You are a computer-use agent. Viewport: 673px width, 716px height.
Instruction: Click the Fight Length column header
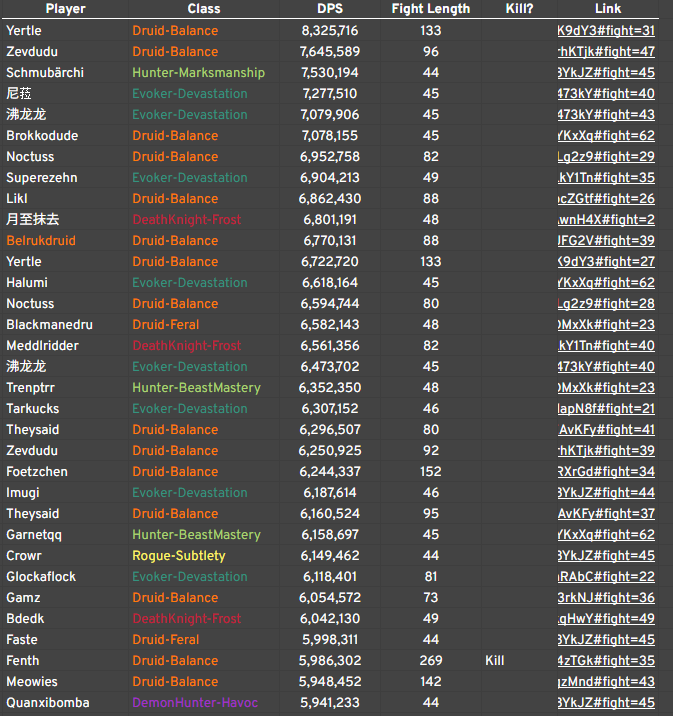point(431,9)
